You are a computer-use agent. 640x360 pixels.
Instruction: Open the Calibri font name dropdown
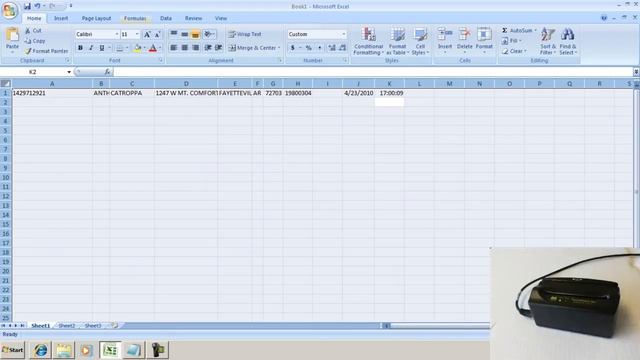click(116, 34)
